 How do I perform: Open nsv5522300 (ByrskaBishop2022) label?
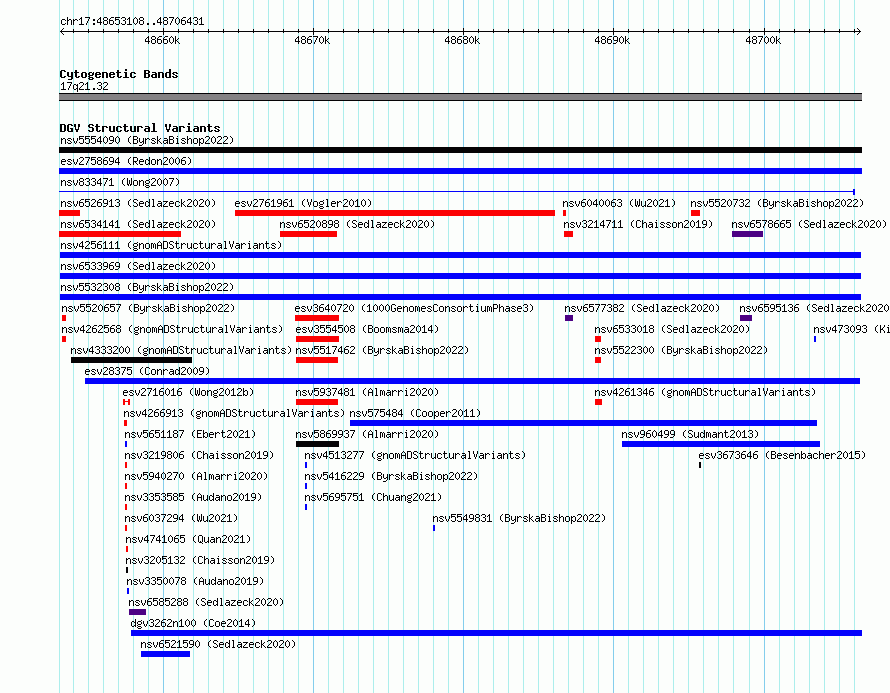point(681,350)
